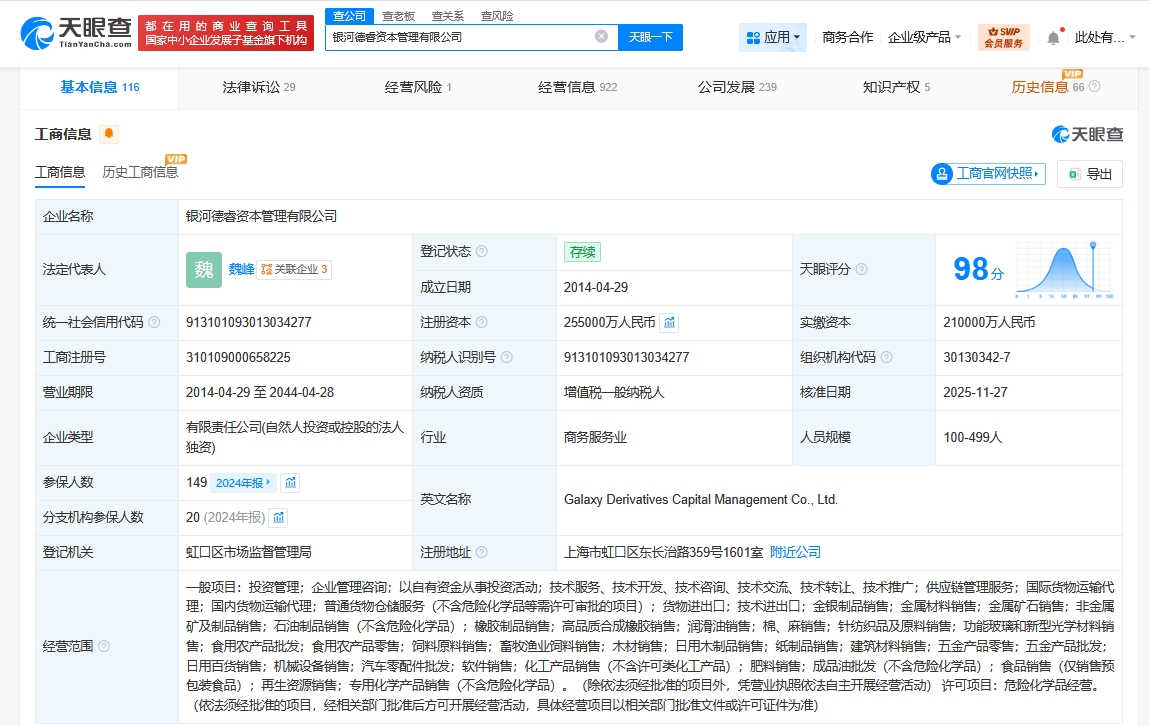Click the SVIP member service badge

pyautogui.click(x=1003, y=37)
